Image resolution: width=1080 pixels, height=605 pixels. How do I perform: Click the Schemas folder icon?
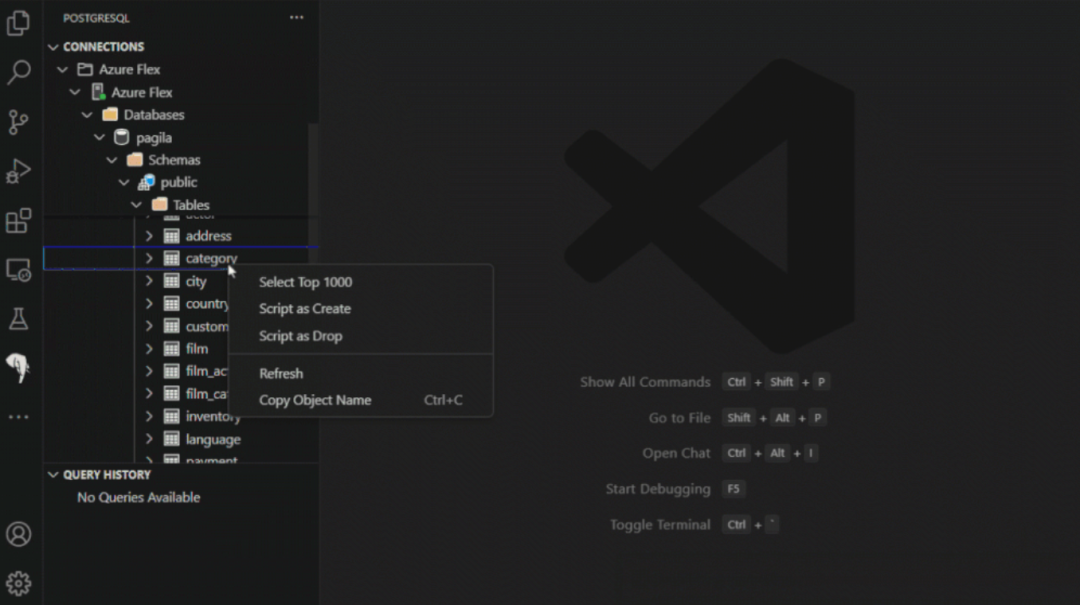point(134,160)
